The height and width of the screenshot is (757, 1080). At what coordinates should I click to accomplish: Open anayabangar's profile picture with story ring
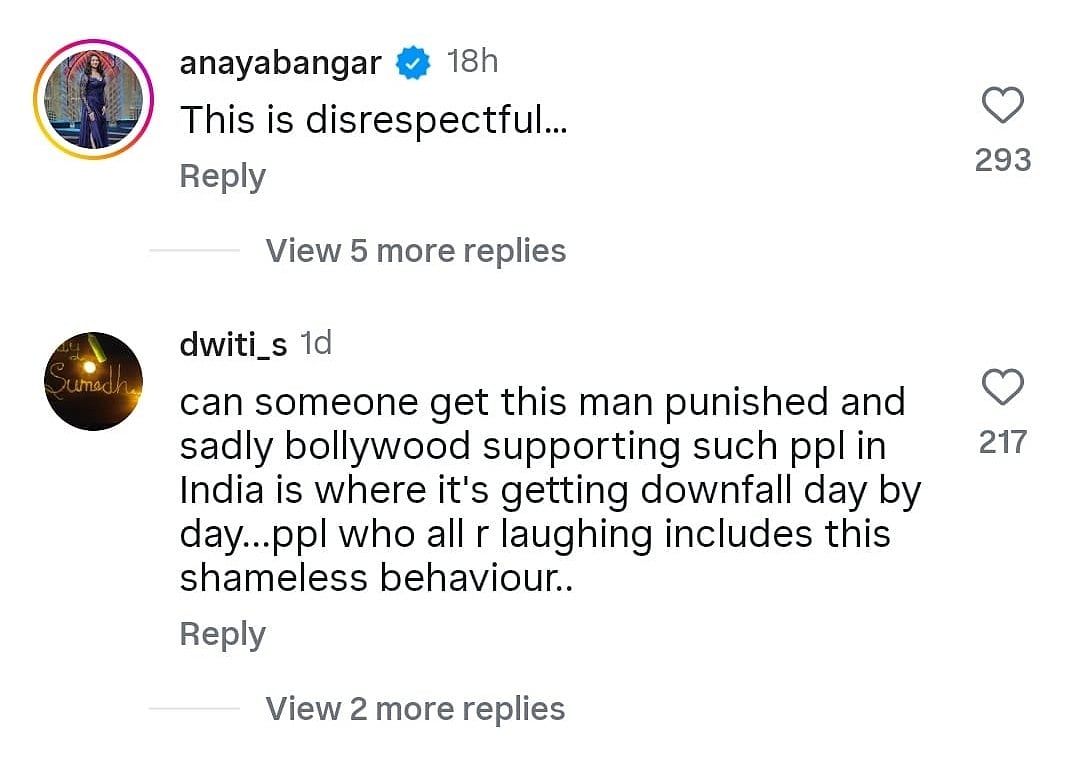coord(94,99)
